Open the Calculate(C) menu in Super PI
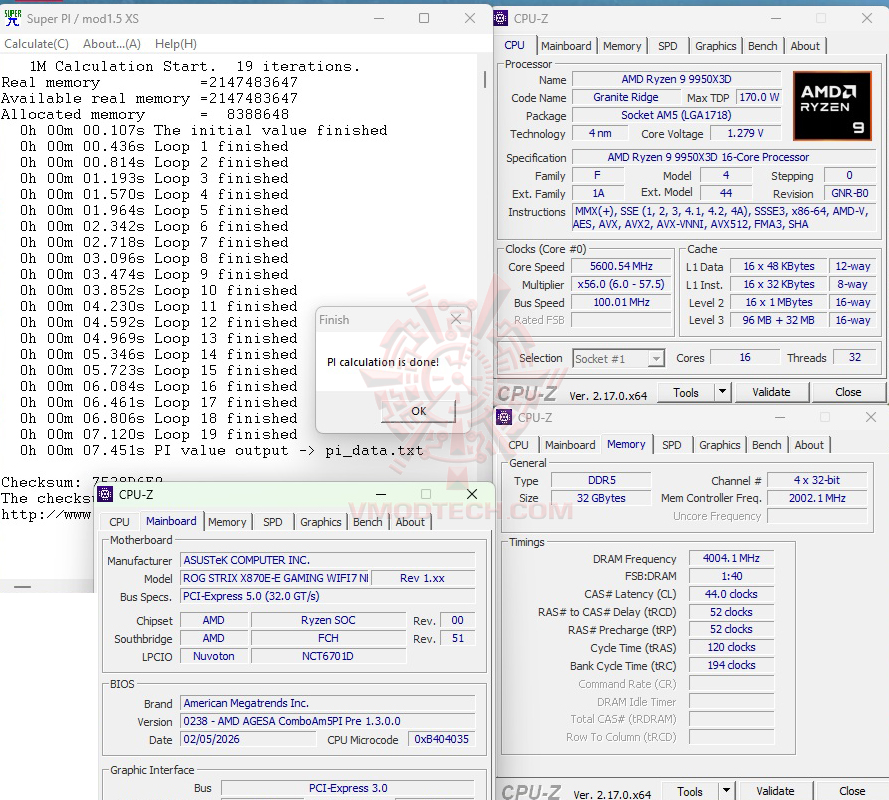The height and width of the screenshot is (800, 889). [x=36, y=44]
